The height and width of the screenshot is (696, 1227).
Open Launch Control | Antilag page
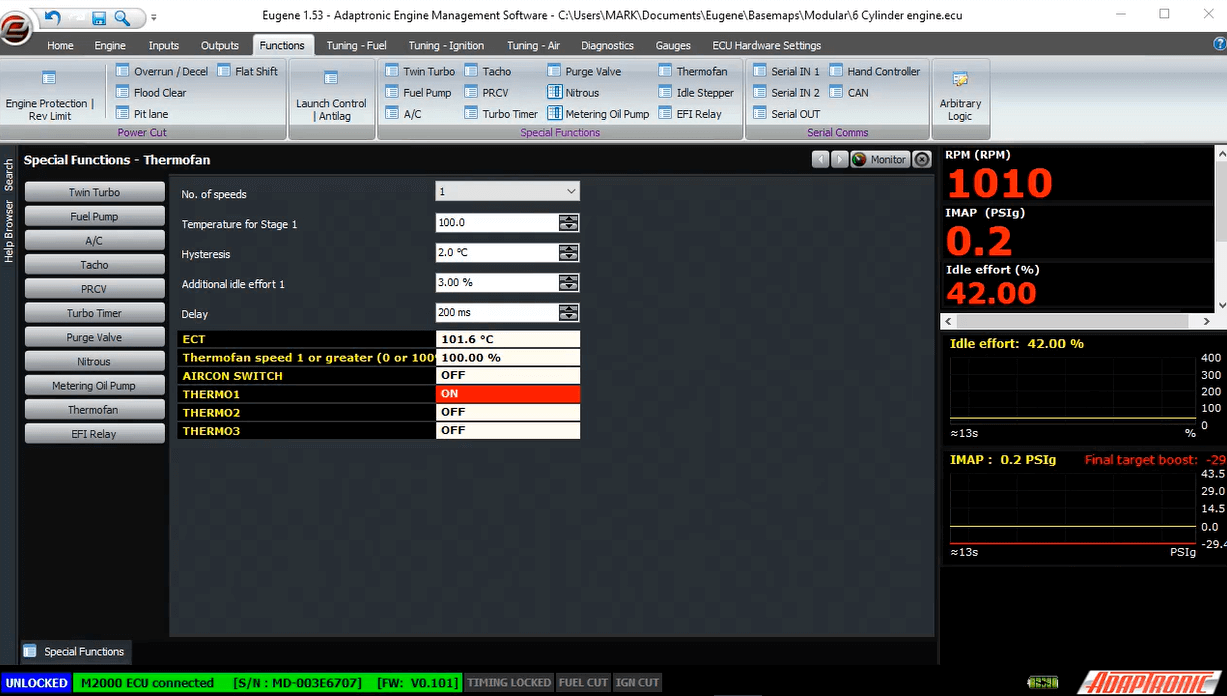pos(331,95)
